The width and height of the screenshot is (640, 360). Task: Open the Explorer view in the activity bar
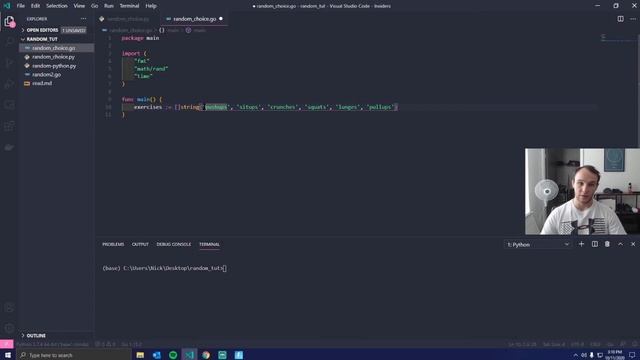pyautogui.click(x=9, y=21)
